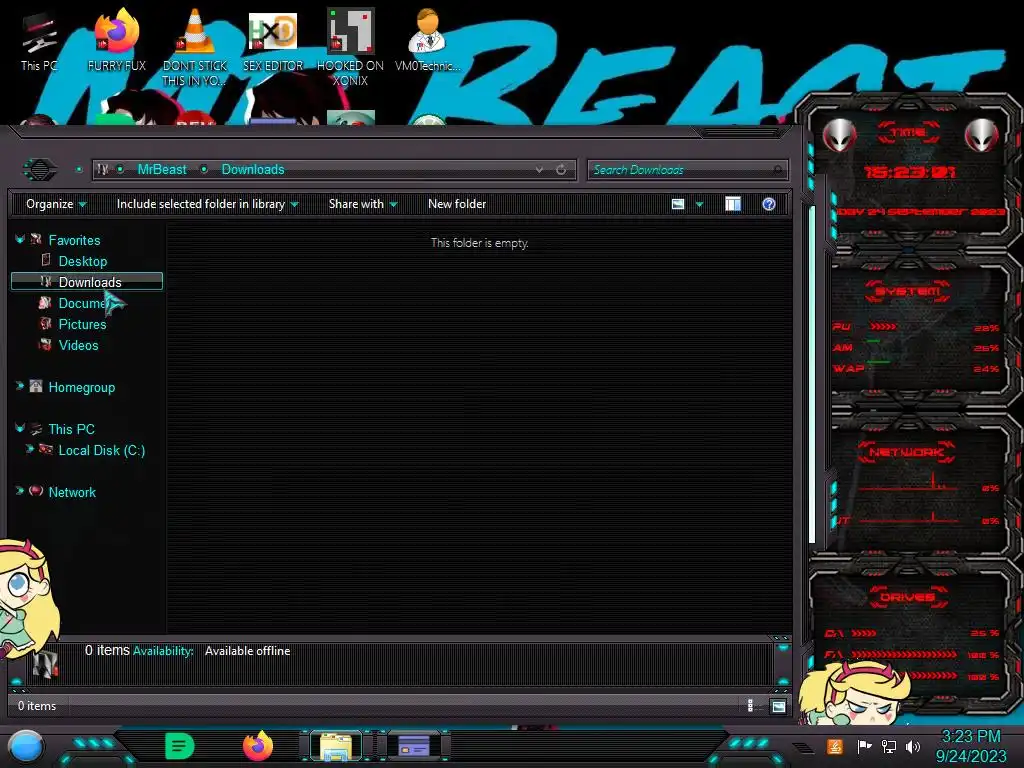
Task: Click File Explorer taskbar button
Action: point(336,746)
